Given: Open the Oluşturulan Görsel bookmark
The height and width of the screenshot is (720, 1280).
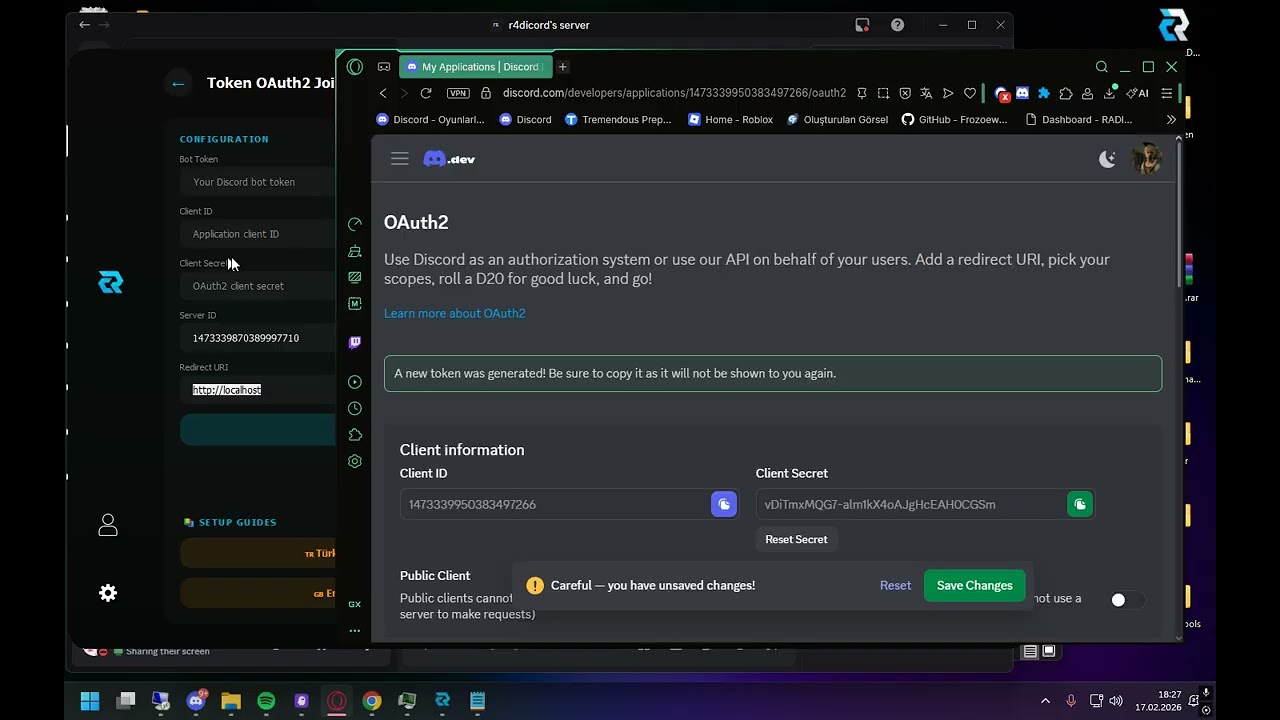Looking at the screenshot, I should pos(838,119).
